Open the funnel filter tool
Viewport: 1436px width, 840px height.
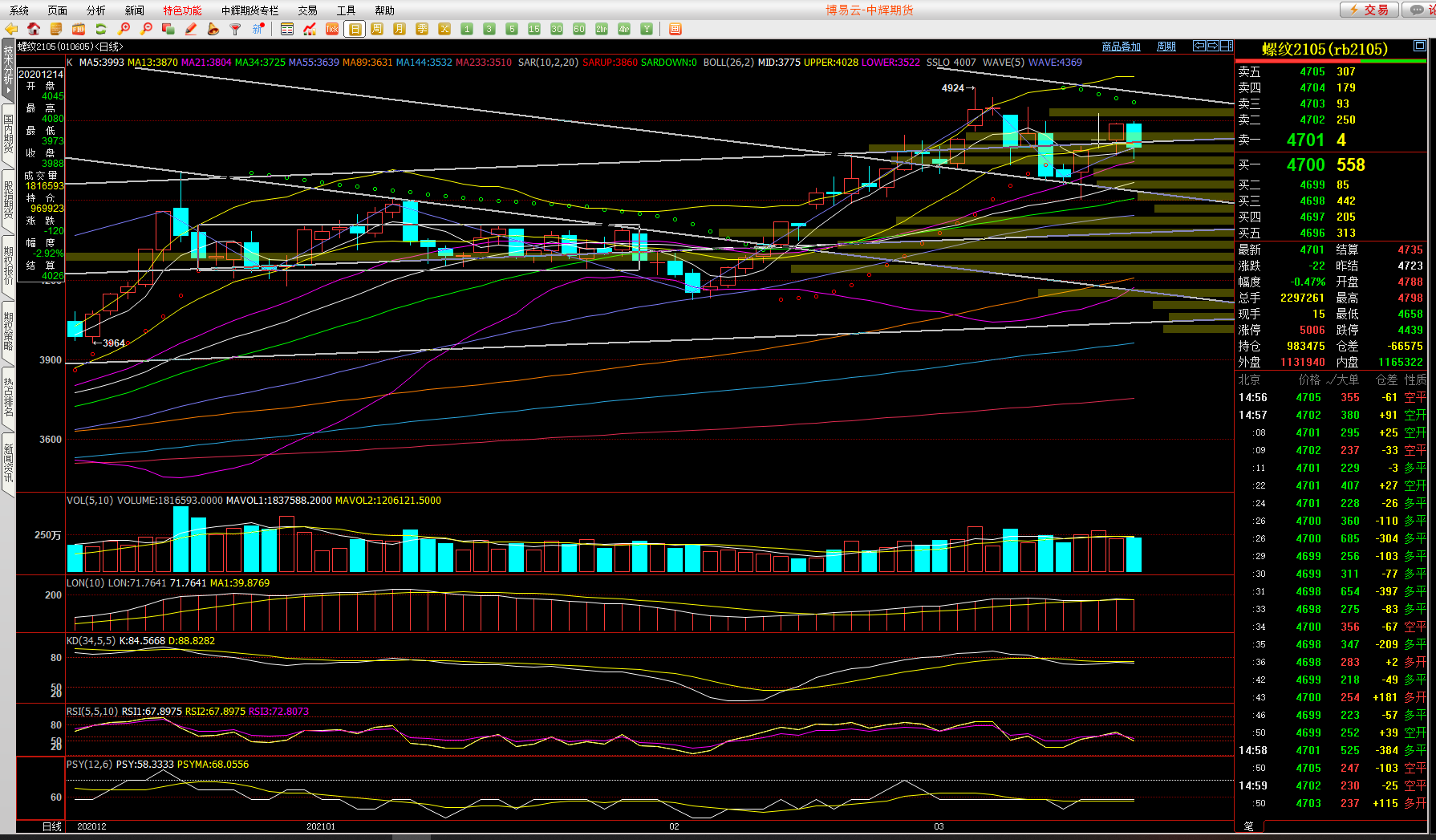tap(235, 29)
